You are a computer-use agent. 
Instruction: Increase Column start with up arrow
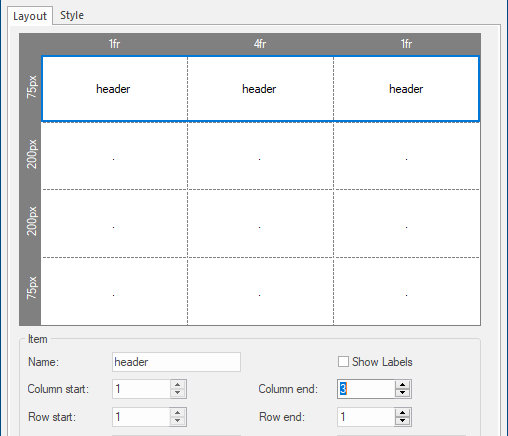pyautogui.click(x=177, y=384)
